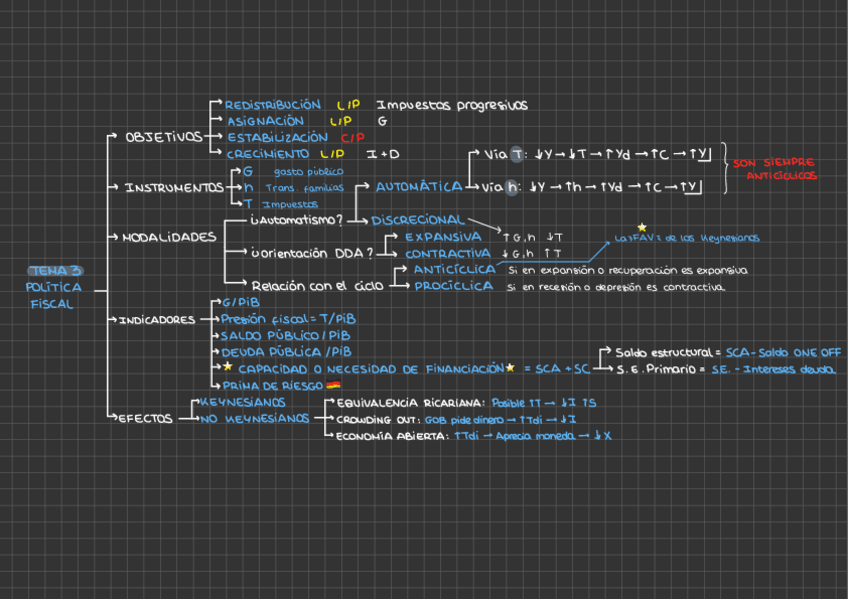Select the INSTRUMENTOS branch node
This screenshot has height=599, width=848.
[173, 187]
